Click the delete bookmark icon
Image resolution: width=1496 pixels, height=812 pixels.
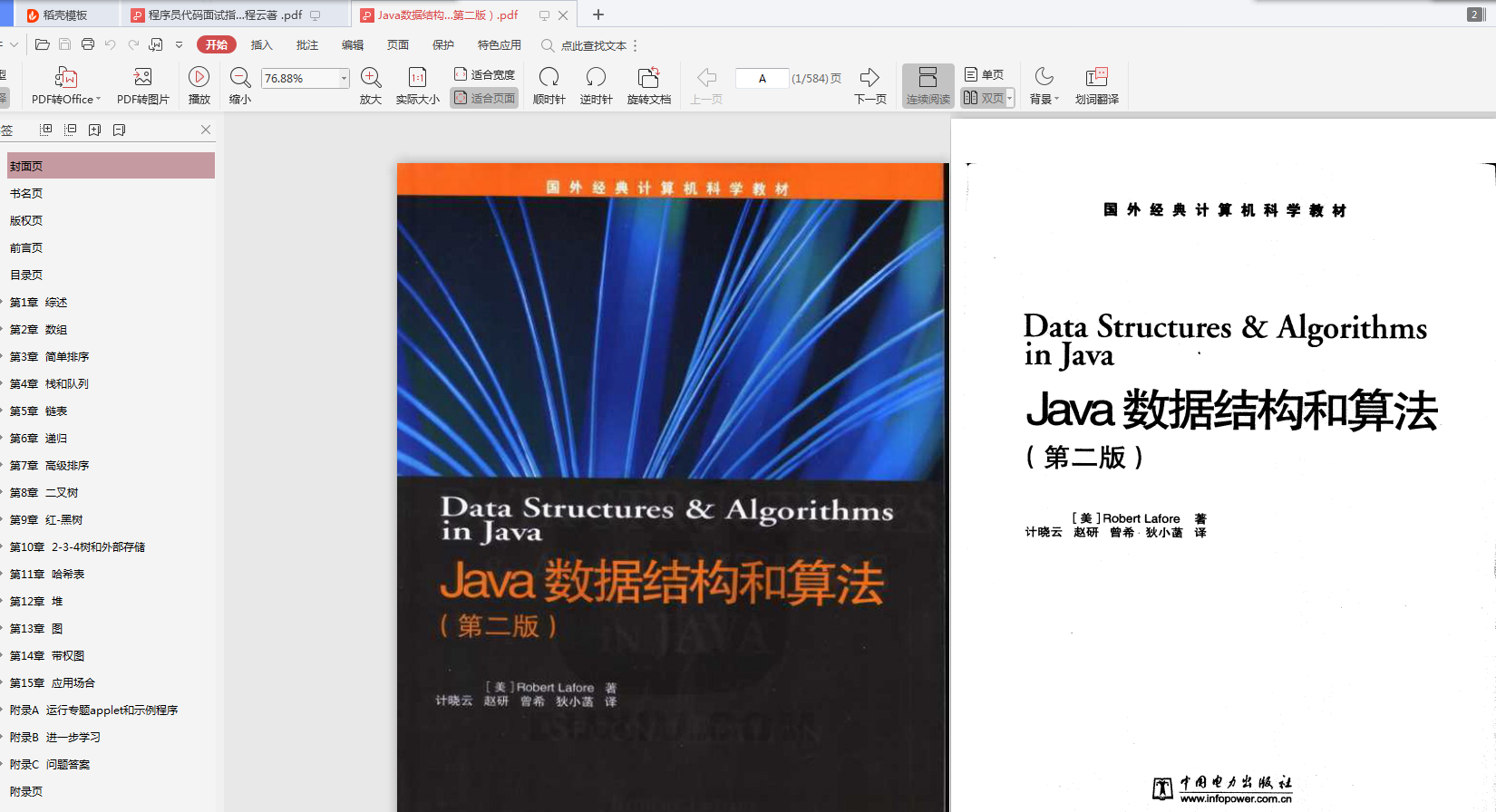119,130
